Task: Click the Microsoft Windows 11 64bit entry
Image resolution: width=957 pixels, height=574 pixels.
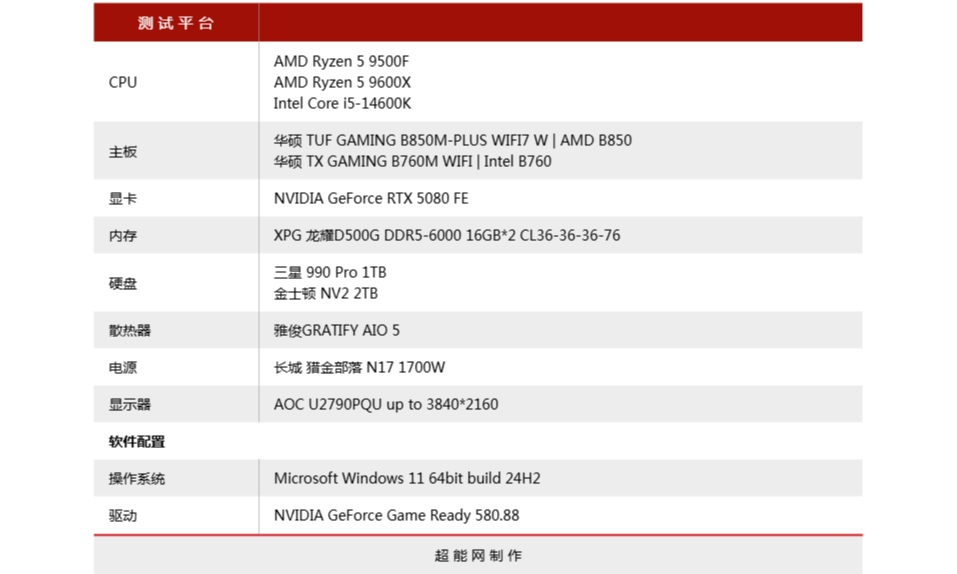Action: [x=407, y=478]
